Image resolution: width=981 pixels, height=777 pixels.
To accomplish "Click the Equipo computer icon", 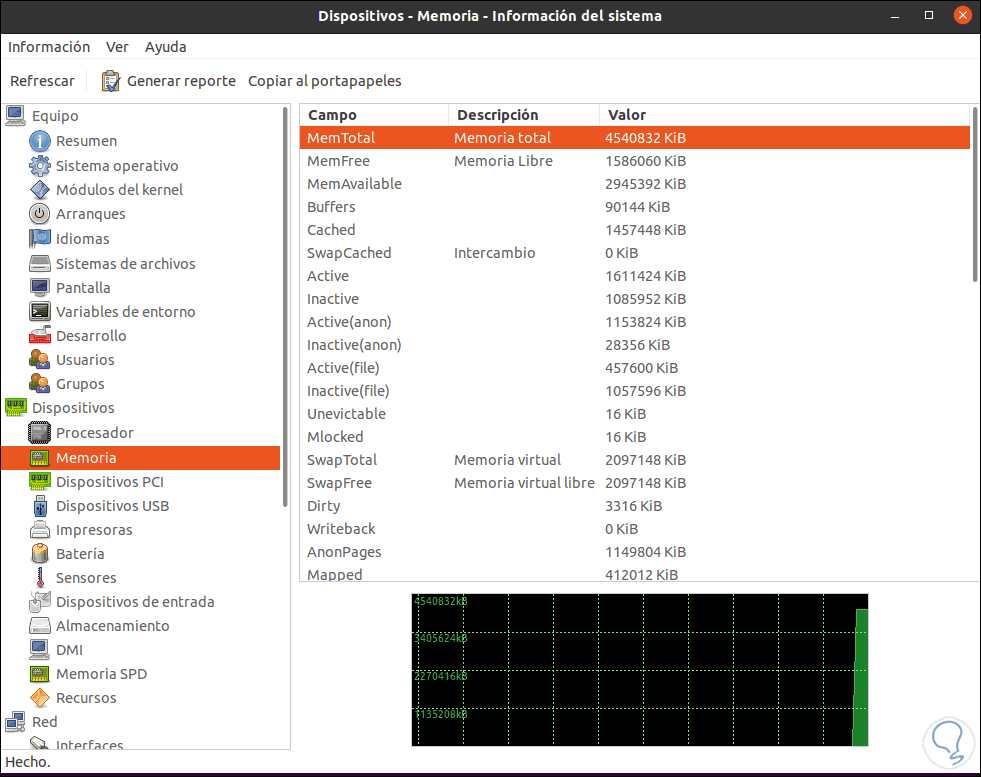I will tap(16, 116).
